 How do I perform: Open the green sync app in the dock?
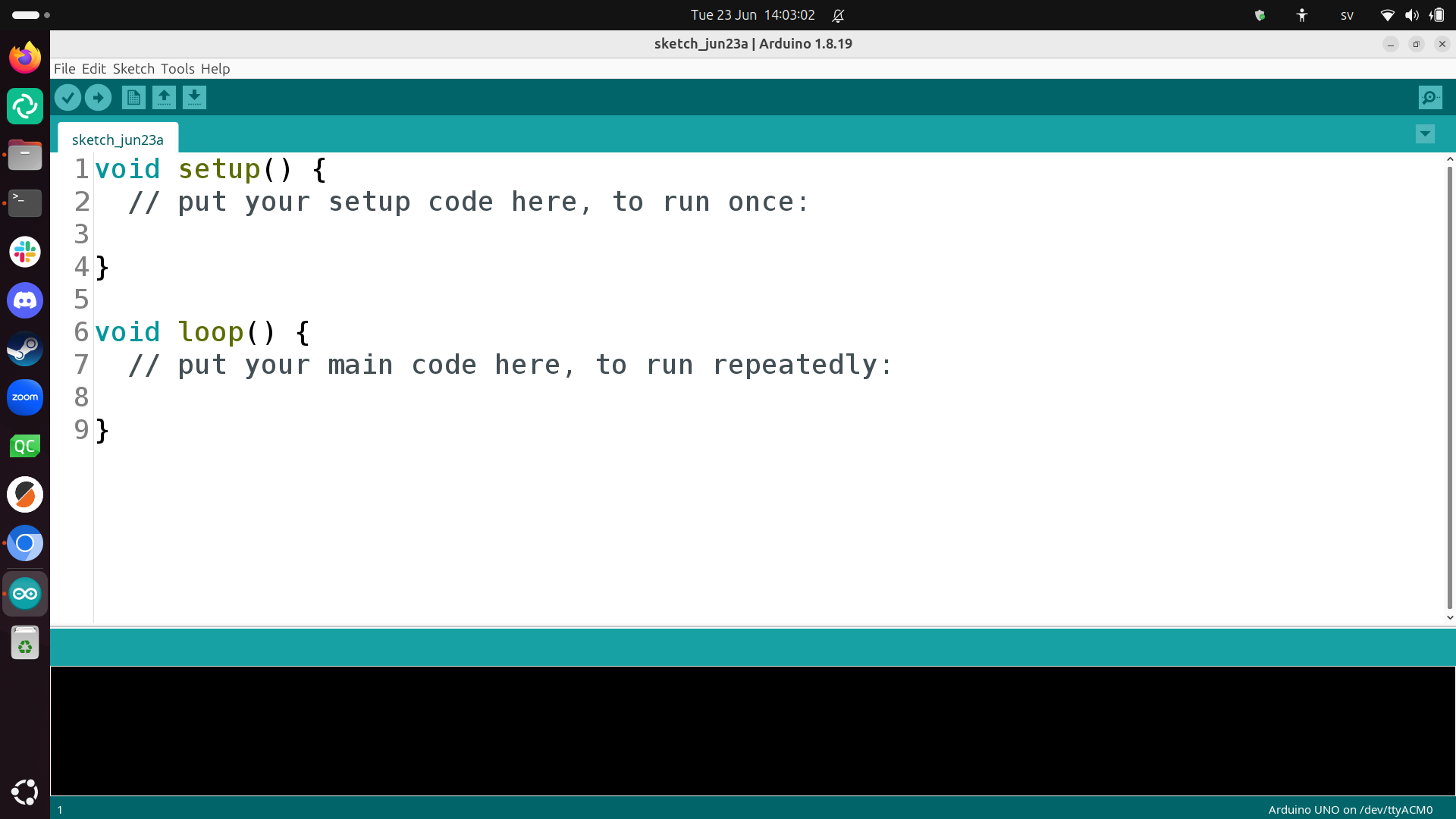click(25, 106)
